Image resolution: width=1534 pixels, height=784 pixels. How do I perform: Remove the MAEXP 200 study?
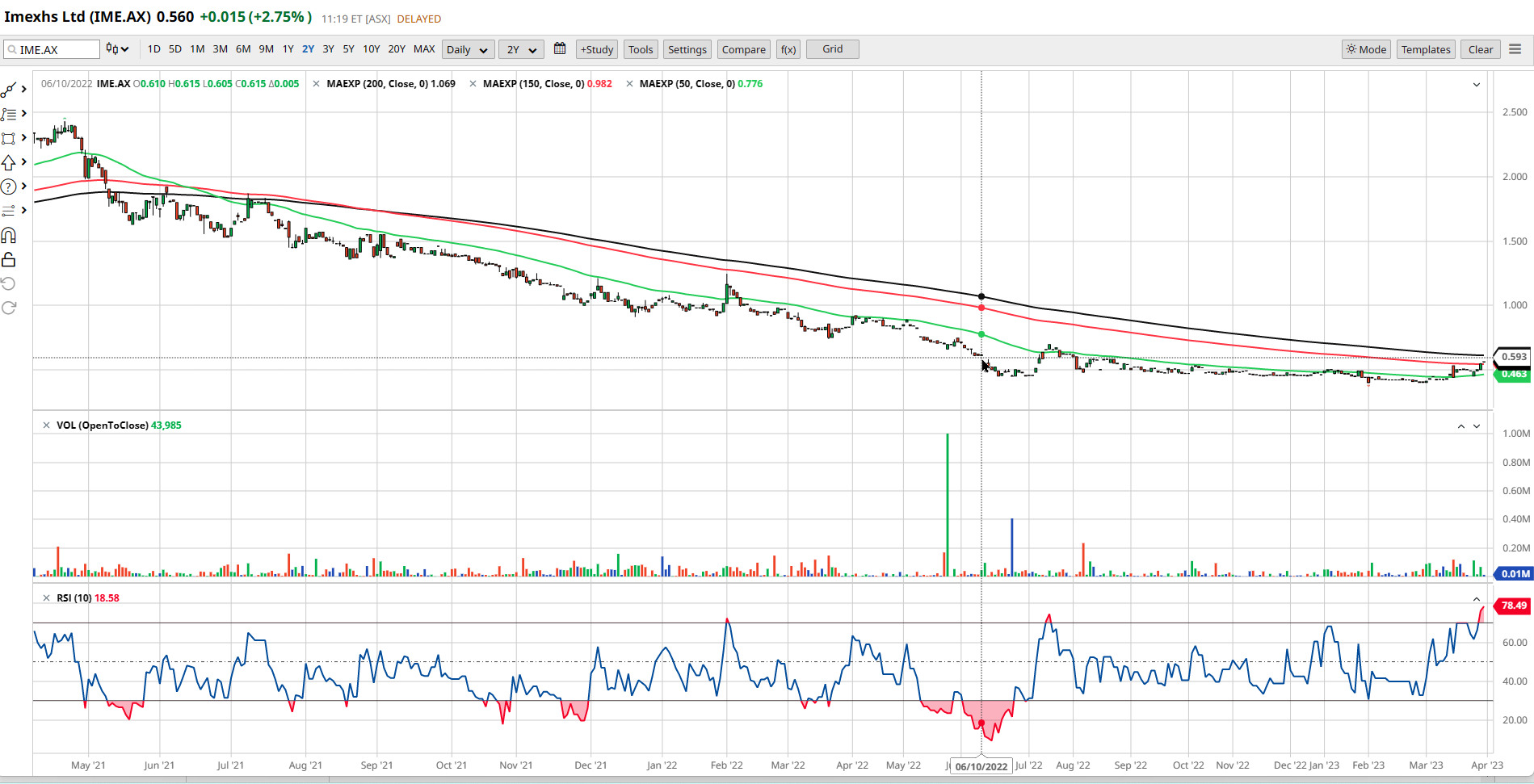pos(317,84)
